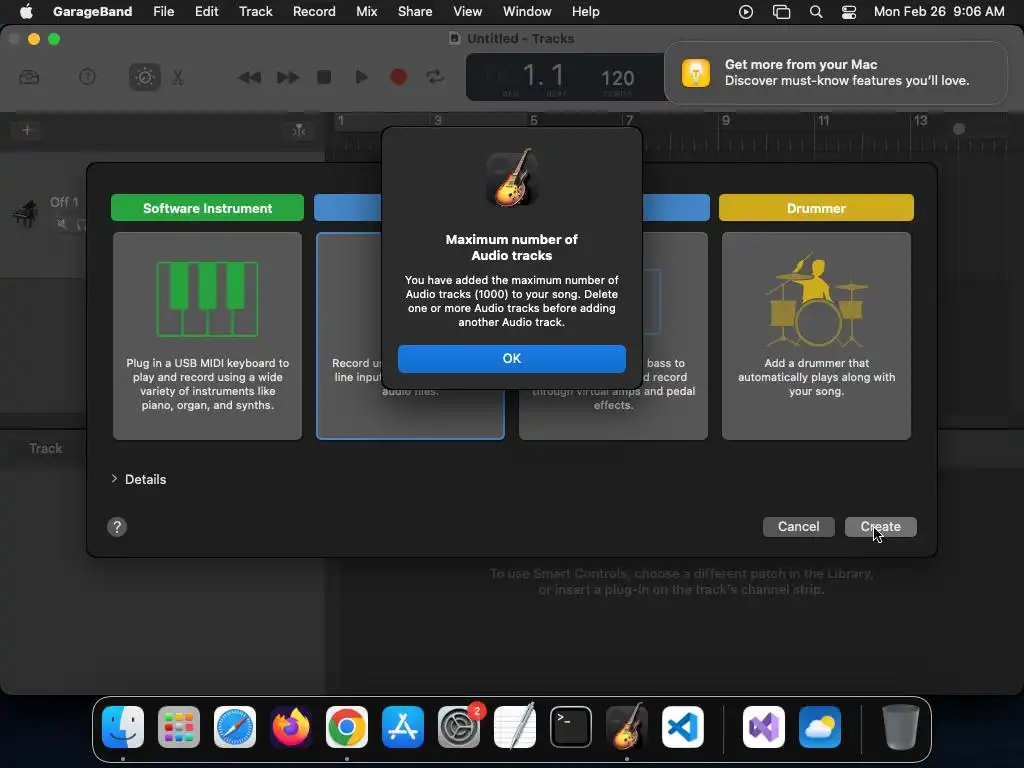The height and width of the screenshot is (768, 1024).
Task: Open the Window menu
Action: (x=527, y=11)
